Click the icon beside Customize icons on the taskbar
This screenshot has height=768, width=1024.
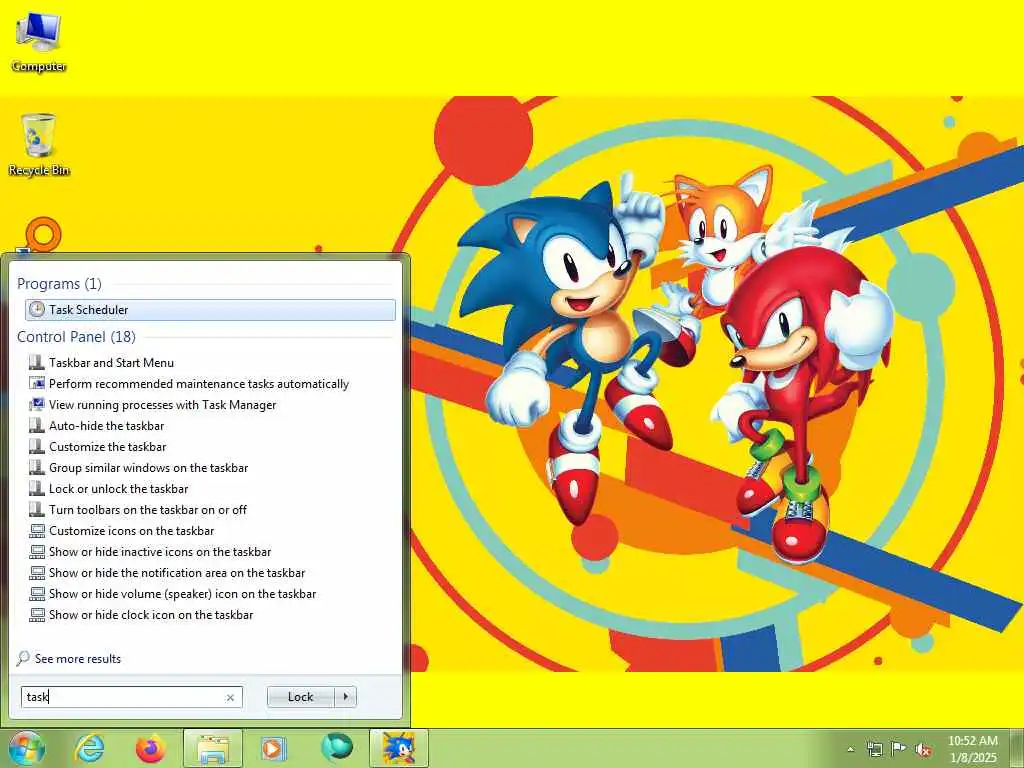tap(37, 531)
